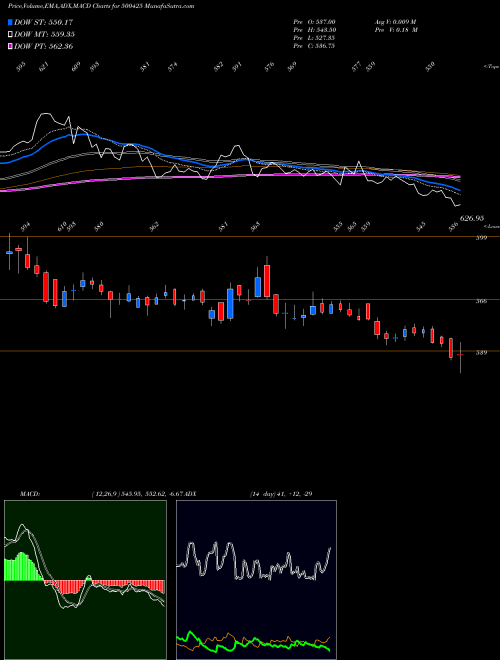Click the white DOW MT legend swatch
This screenshot has width=500, height=660.
tap(10, 34)
